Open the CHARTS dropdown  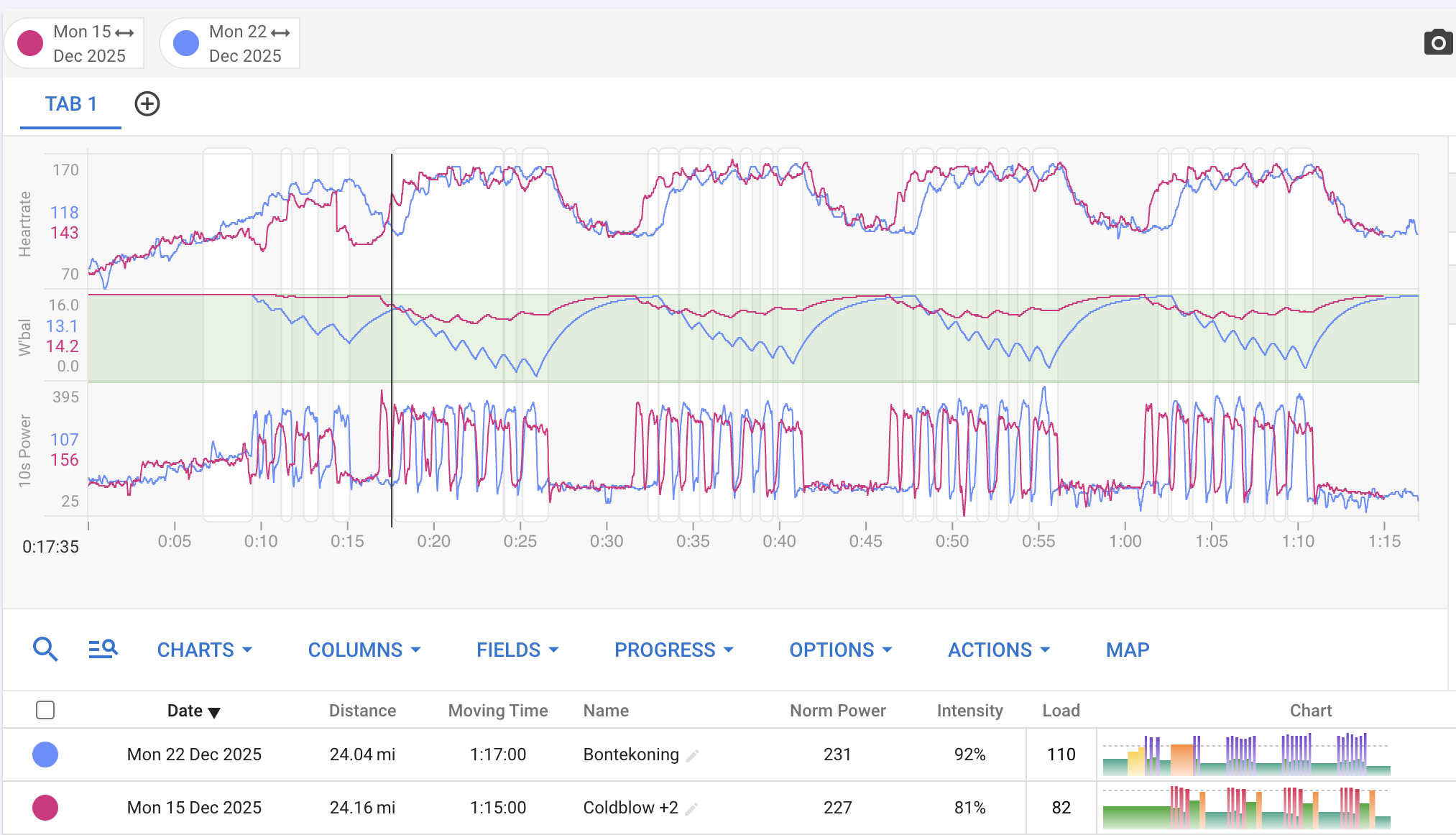204,650
